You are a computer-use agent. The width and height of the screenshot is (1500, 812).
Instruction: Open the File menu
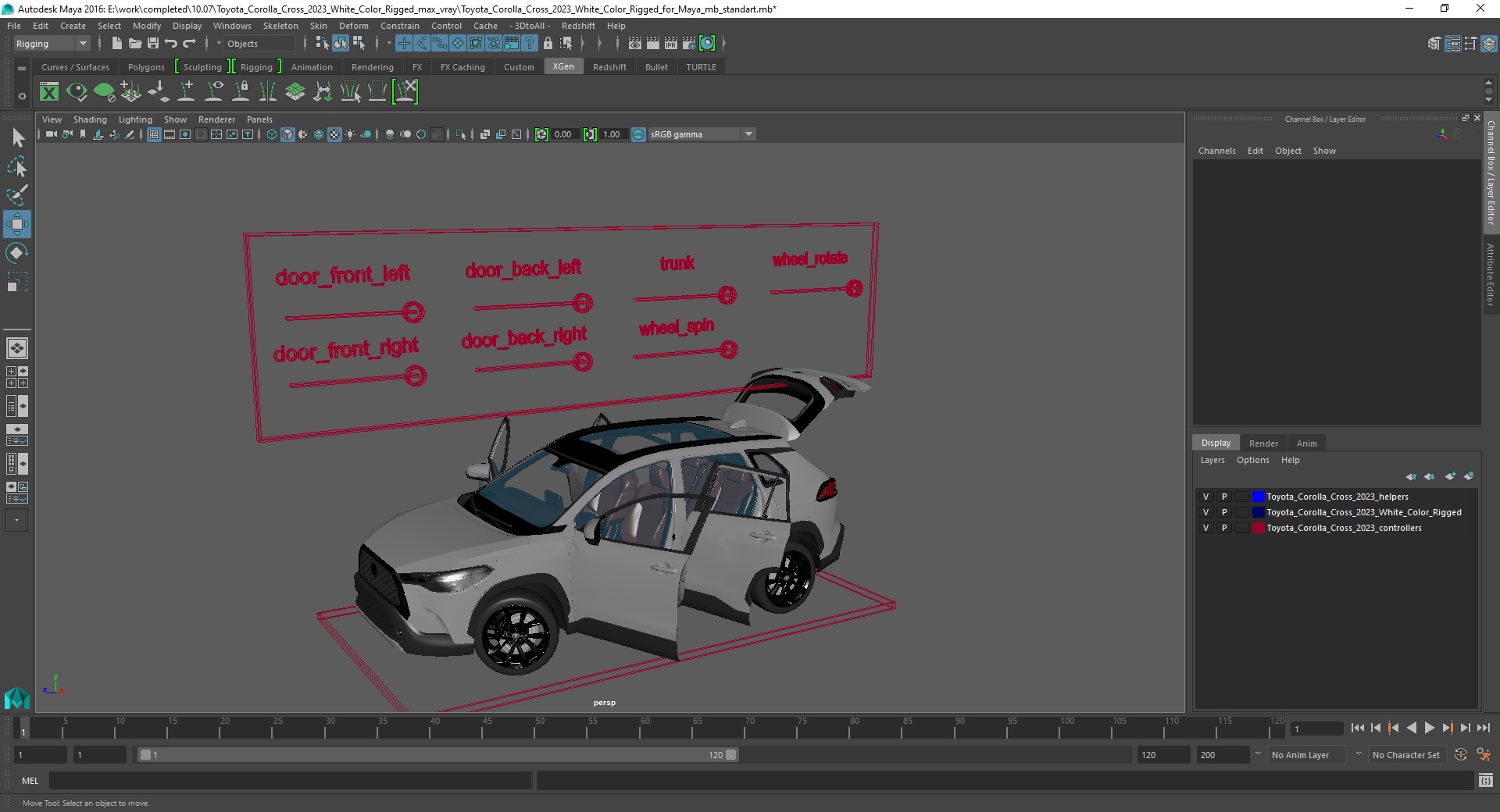point(14,26)
